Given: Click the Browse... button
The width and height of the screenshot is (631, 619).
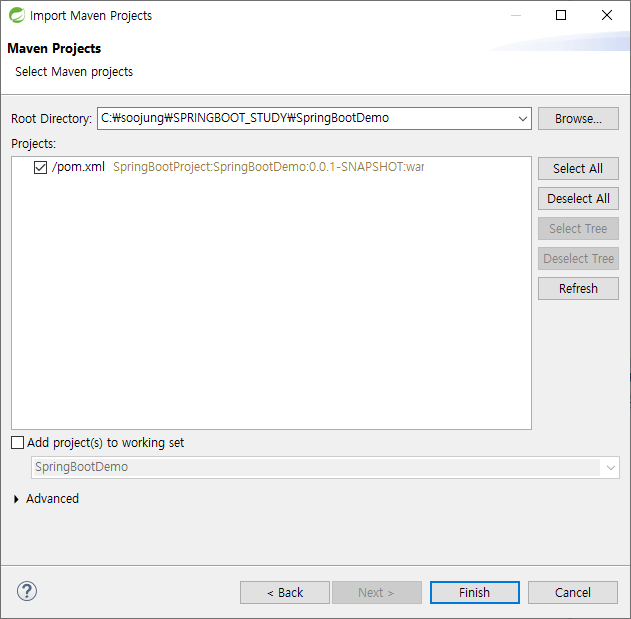Looking at the screenshot, I should point(578,118).
